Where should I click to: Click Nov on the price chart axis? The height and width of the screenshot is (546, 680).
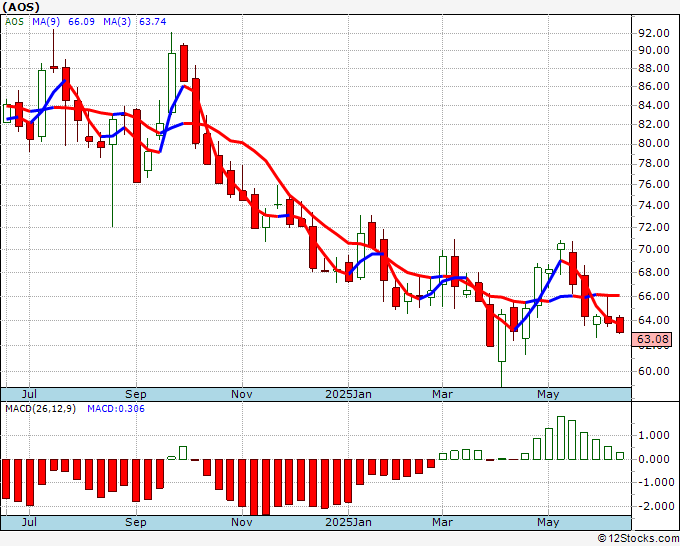tap(242, 394)
